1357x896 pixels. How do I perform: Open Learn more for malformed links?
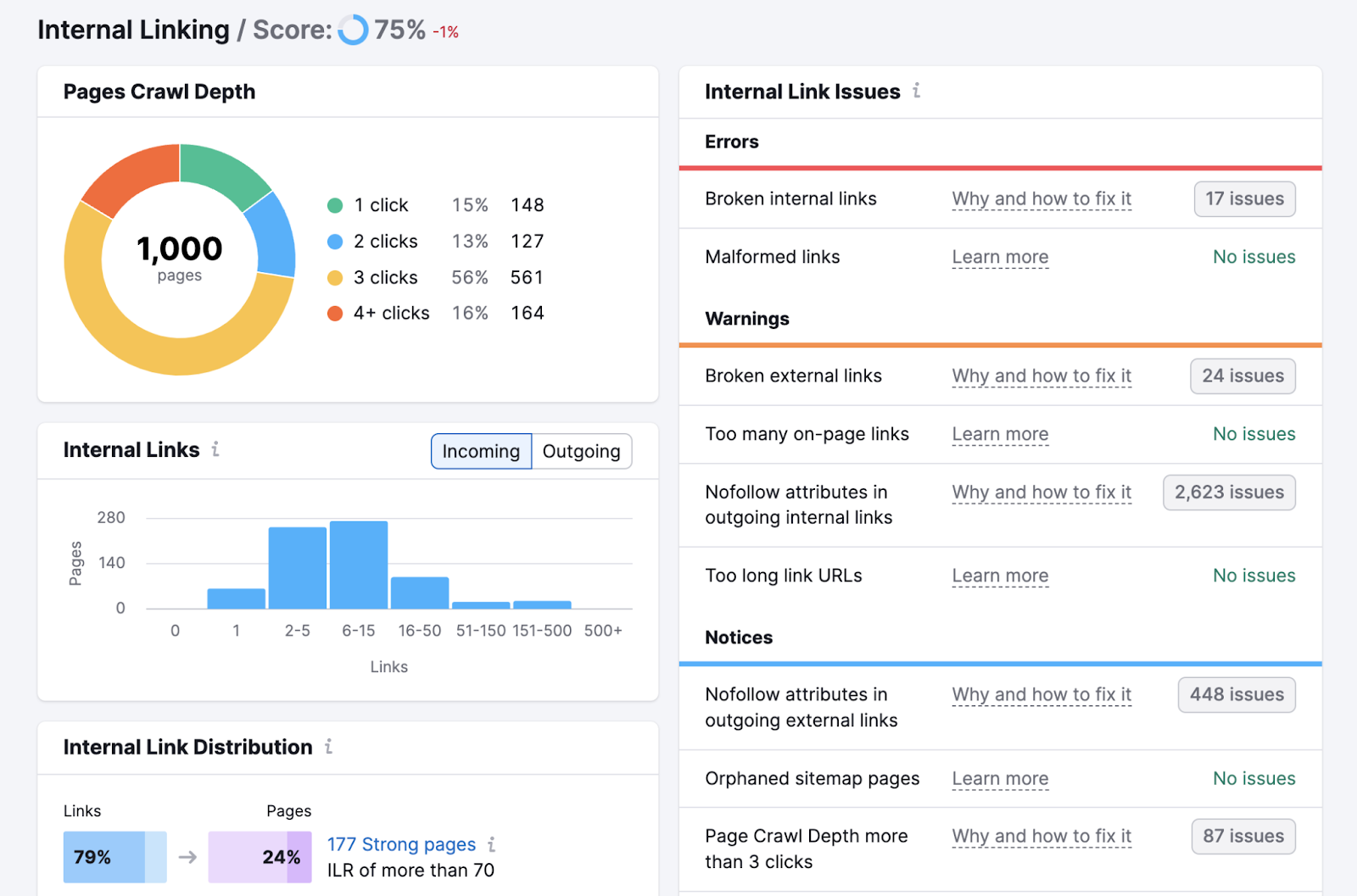(1000, 256)
